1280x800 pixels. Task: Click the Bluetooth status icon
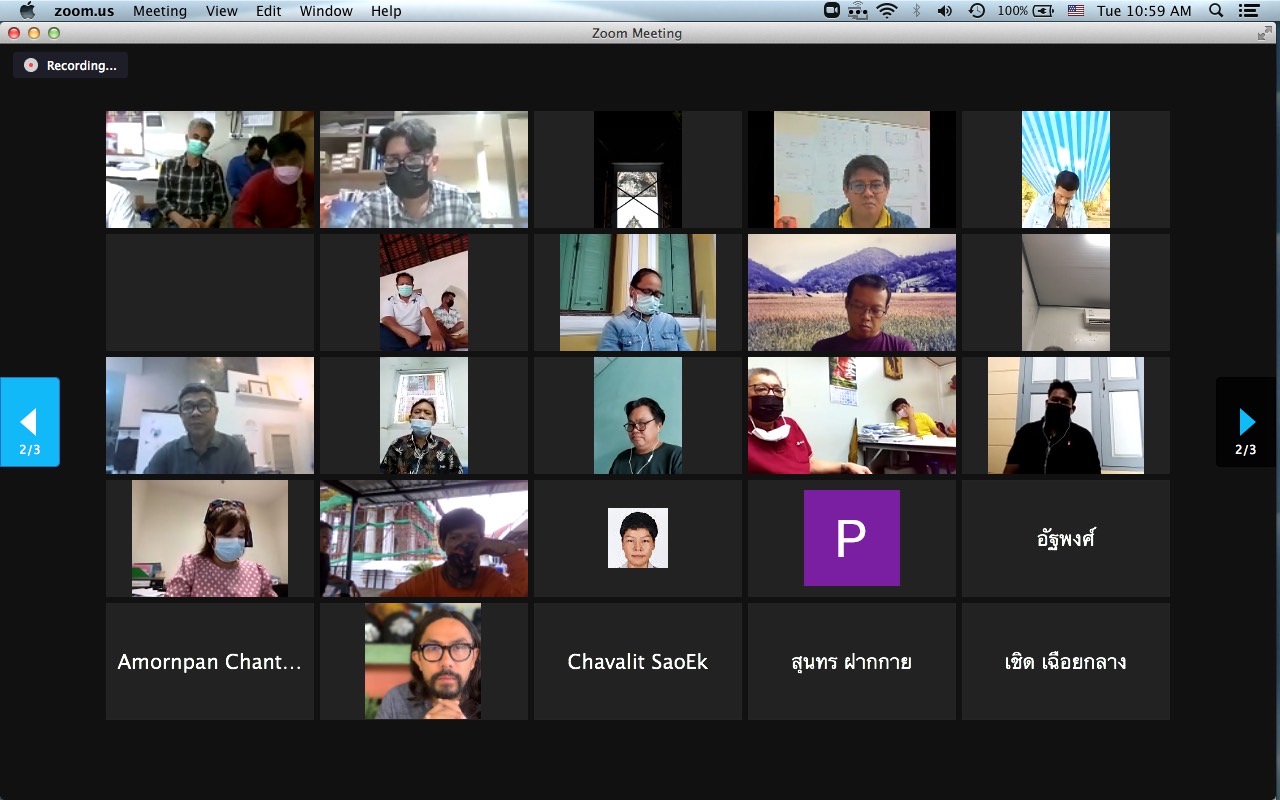[916, 11]
